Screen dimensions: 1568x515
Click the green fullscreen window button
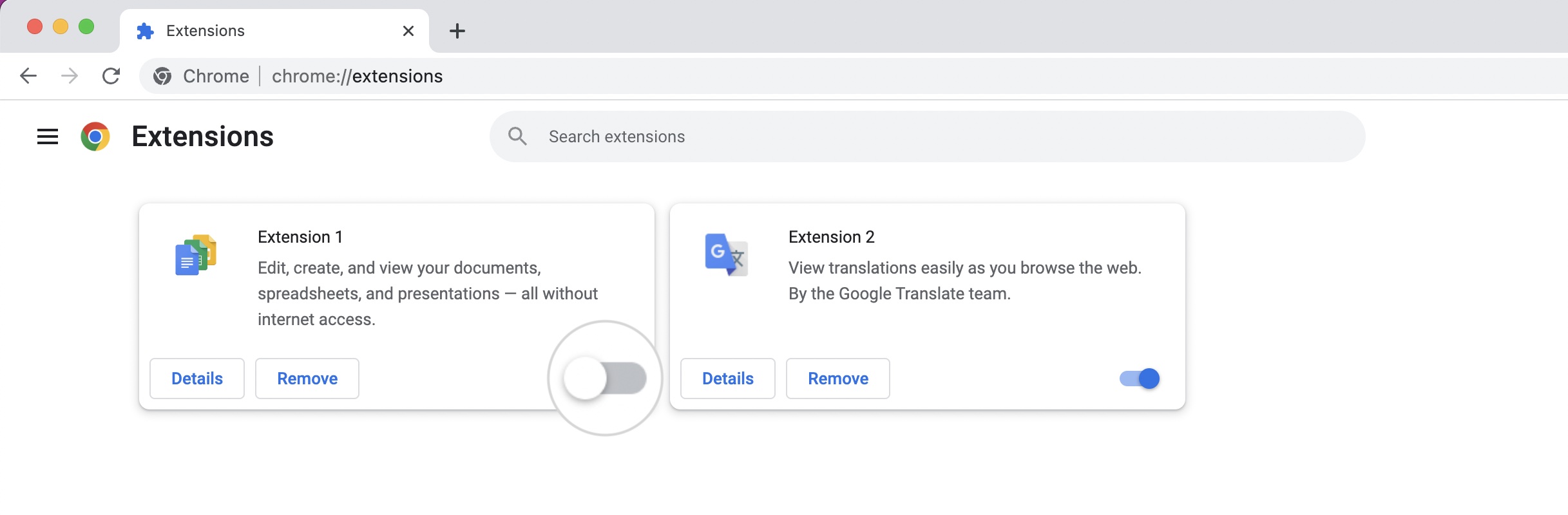pyautogui.click(x=86, y=26)
